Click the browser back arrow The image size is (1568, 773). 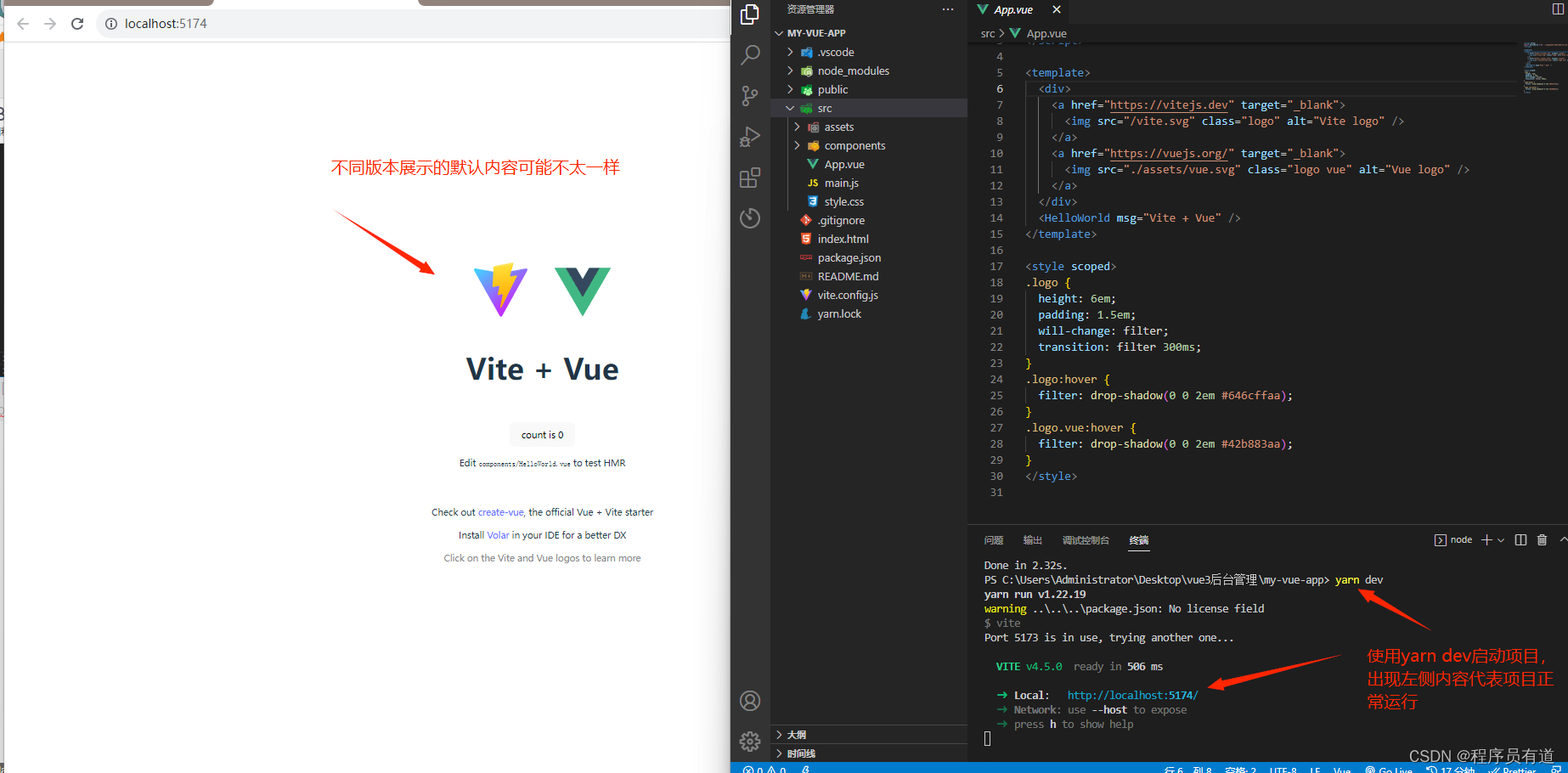pyautogui.click(x=23, y=24)
